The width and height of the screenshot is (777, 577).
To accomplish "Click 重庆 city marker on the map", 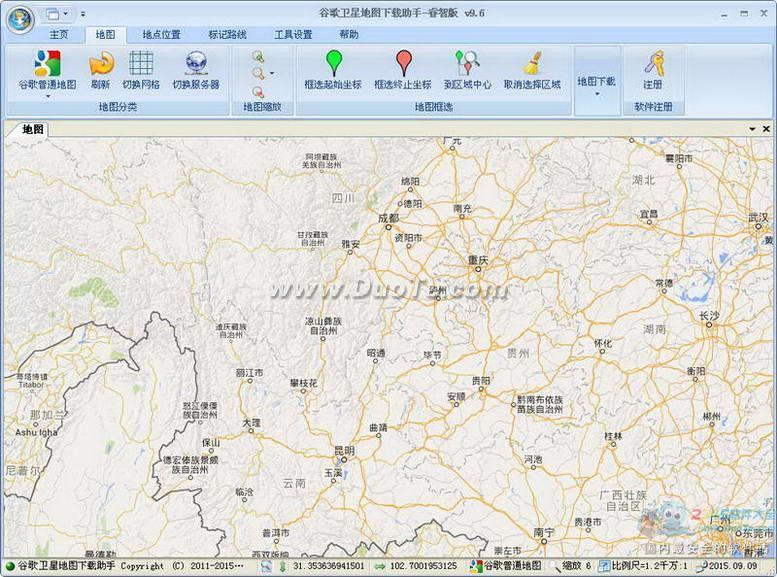I will [x=478, y=269].
